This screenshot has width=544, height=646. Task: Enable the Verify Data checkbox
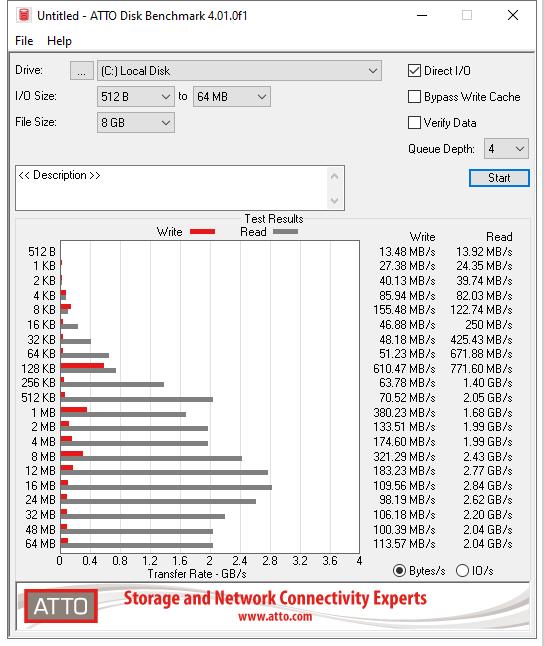pos(414,122)
